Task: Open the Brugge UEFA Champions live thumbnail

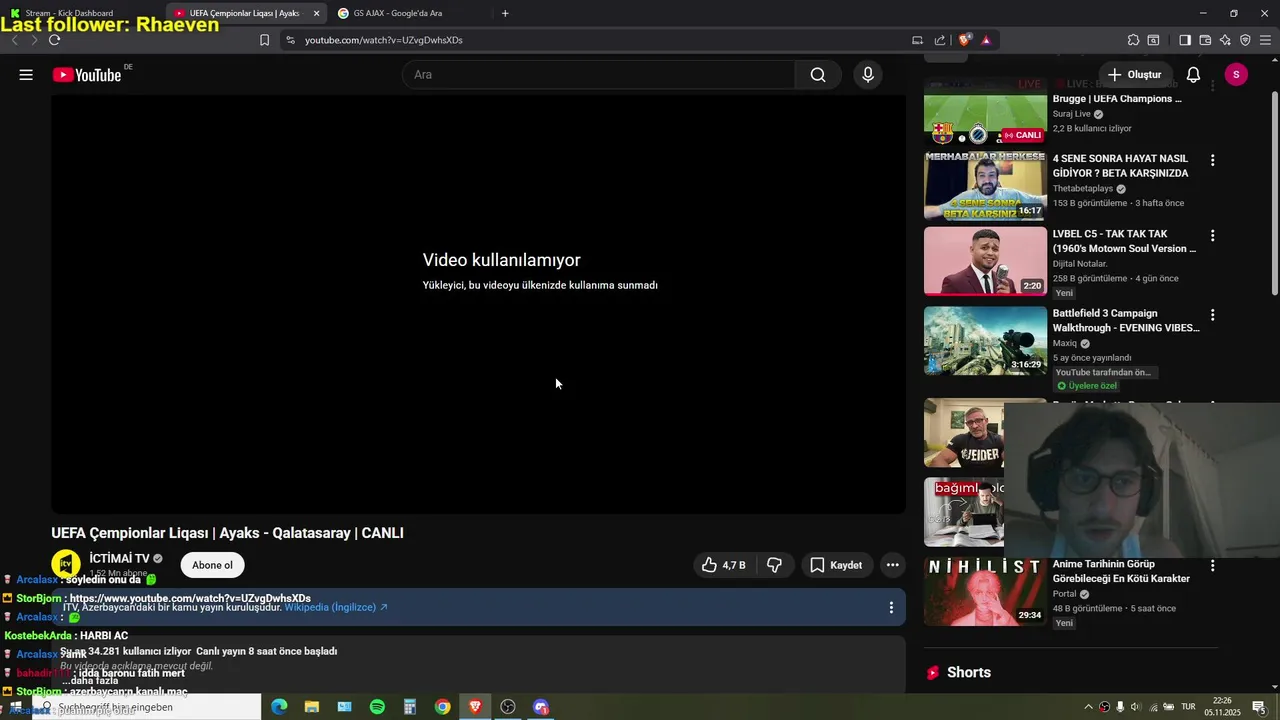Action: click(x=985, y=111)
